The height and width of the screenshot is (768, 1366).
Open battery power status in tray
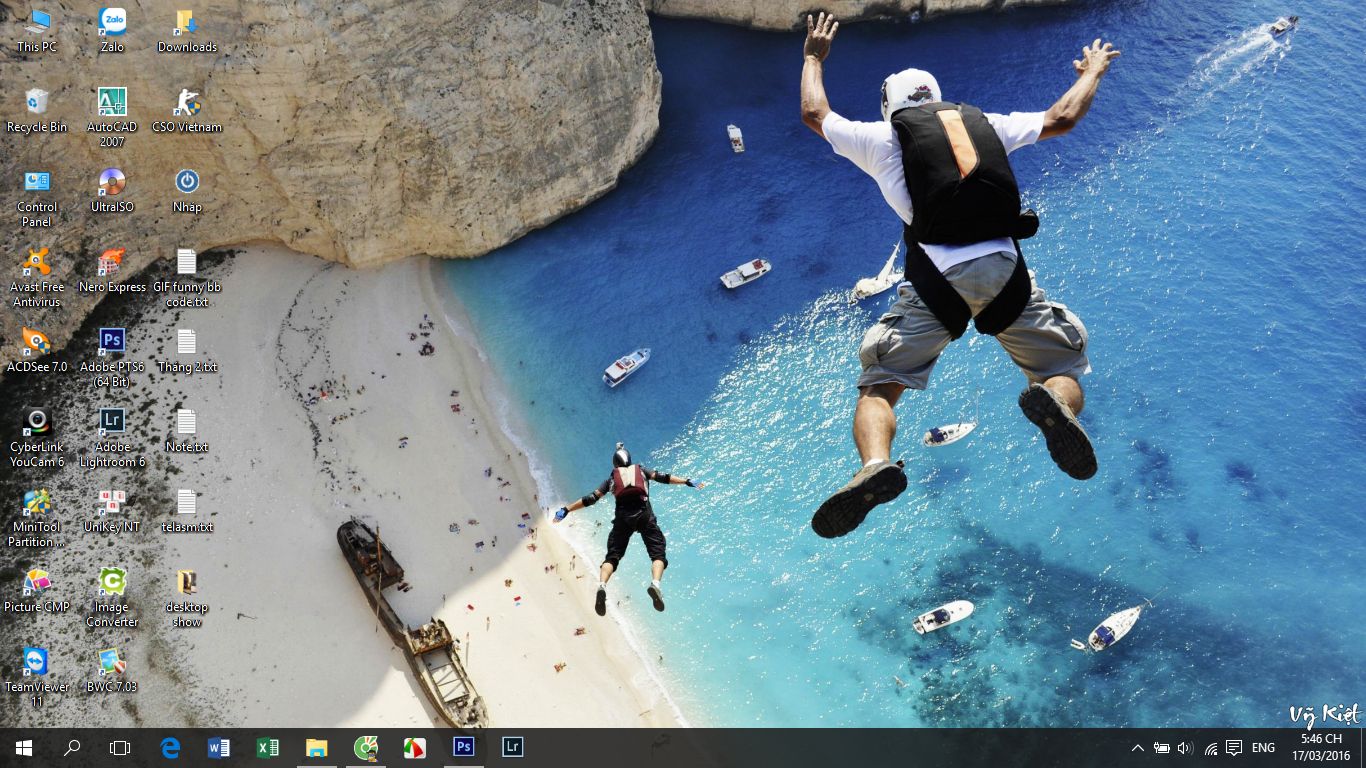(x=1161, y=747)
